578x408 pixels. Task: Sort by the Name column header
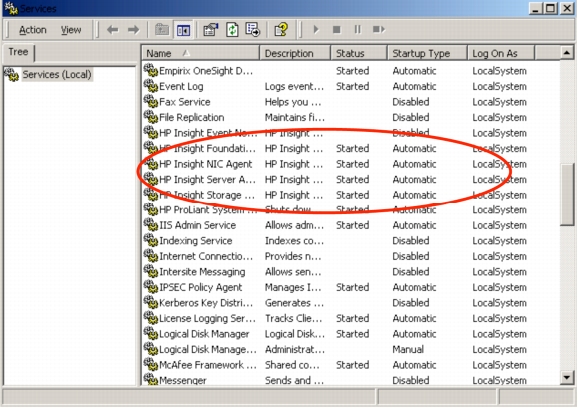click(201, 53)
